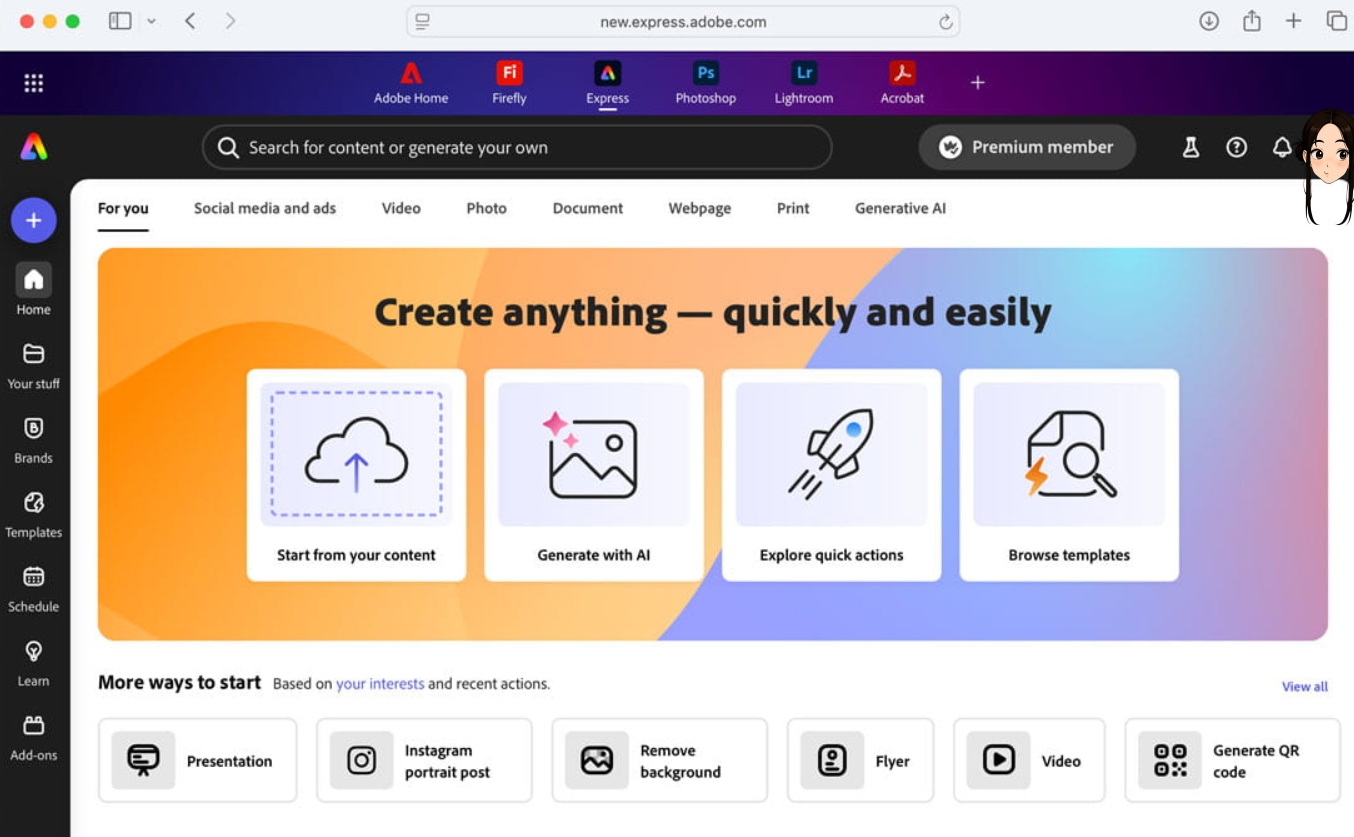Viewport: 1354px width, 837px height.
Task: Open Acrobat from the app bar
Action: point(902,84)
